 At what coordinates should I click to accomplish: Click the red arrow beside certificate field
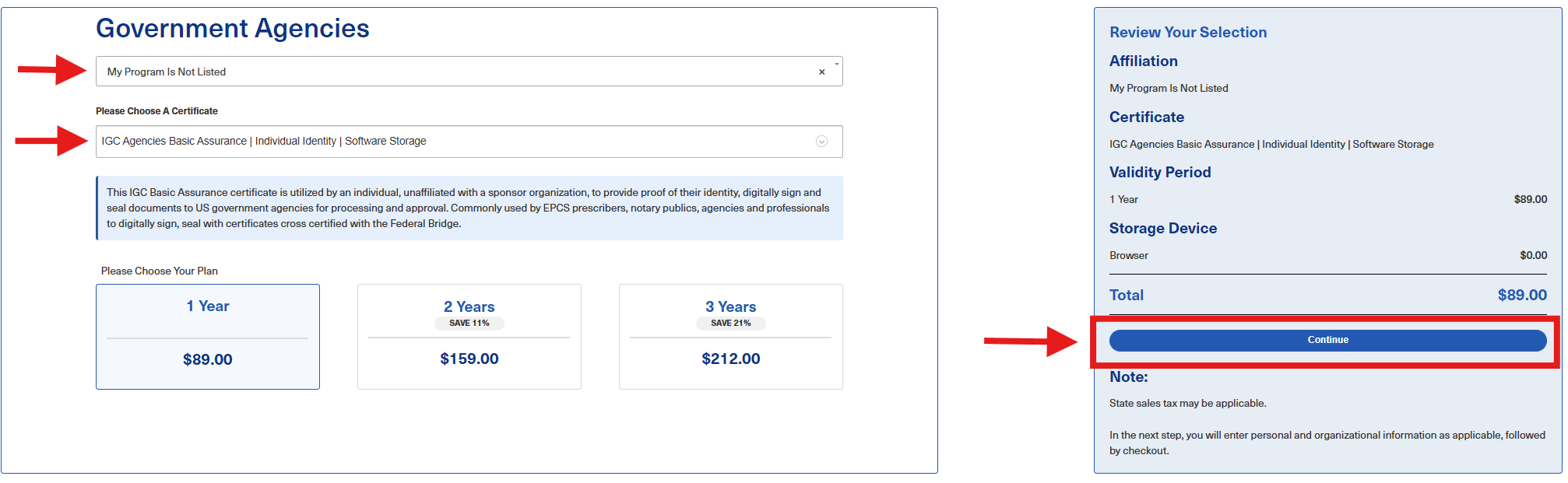coord(51,141)
